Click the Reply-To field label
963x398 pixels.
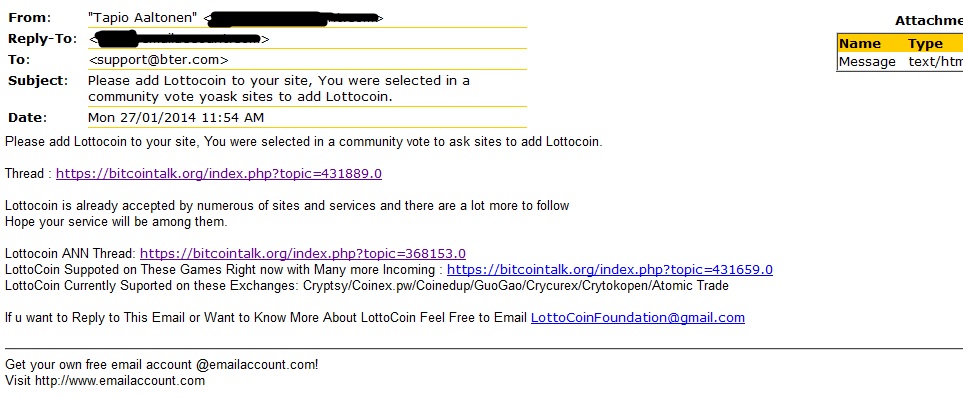pyautogui.click(x=42, y=39)
